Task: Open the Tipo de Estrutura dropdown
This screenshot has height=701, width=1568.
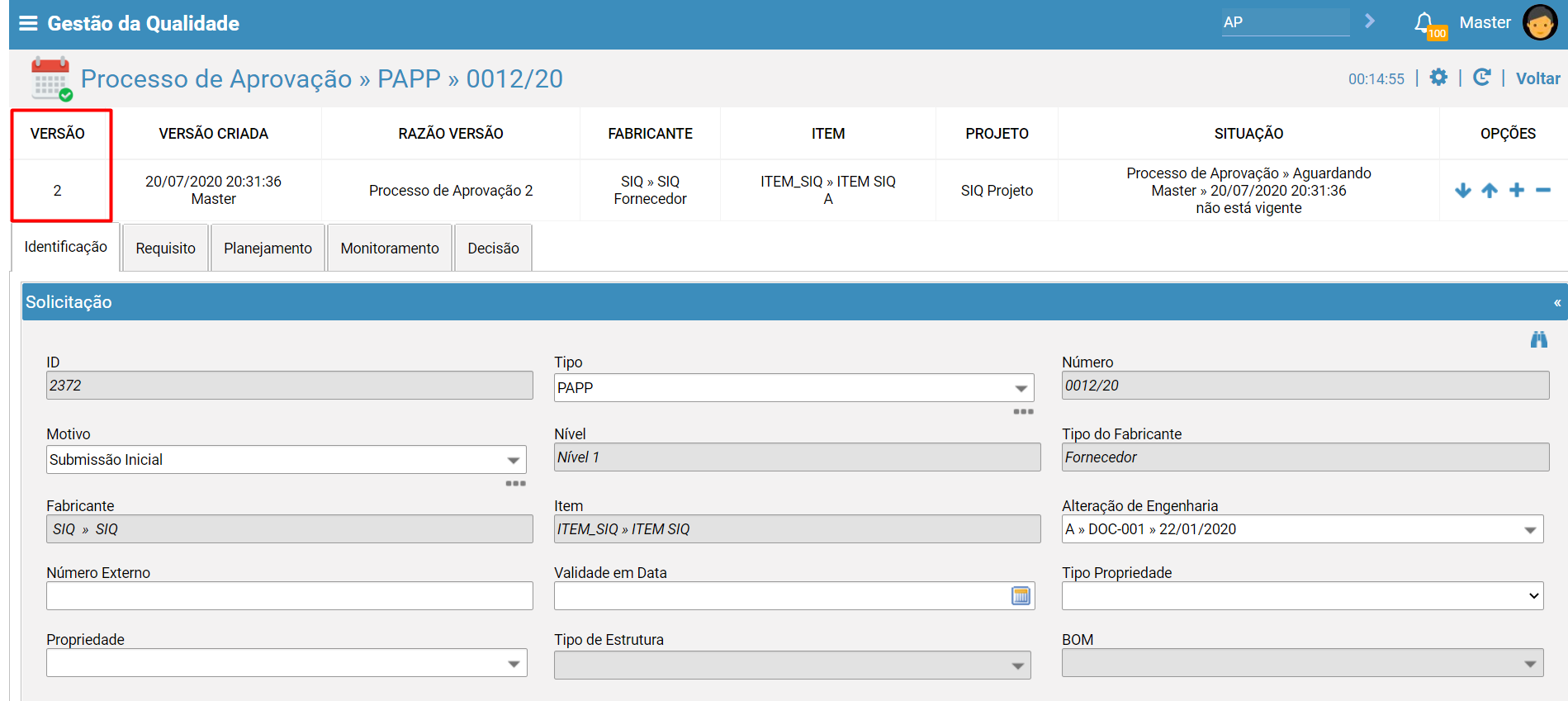Action: [x=793, y=665]
